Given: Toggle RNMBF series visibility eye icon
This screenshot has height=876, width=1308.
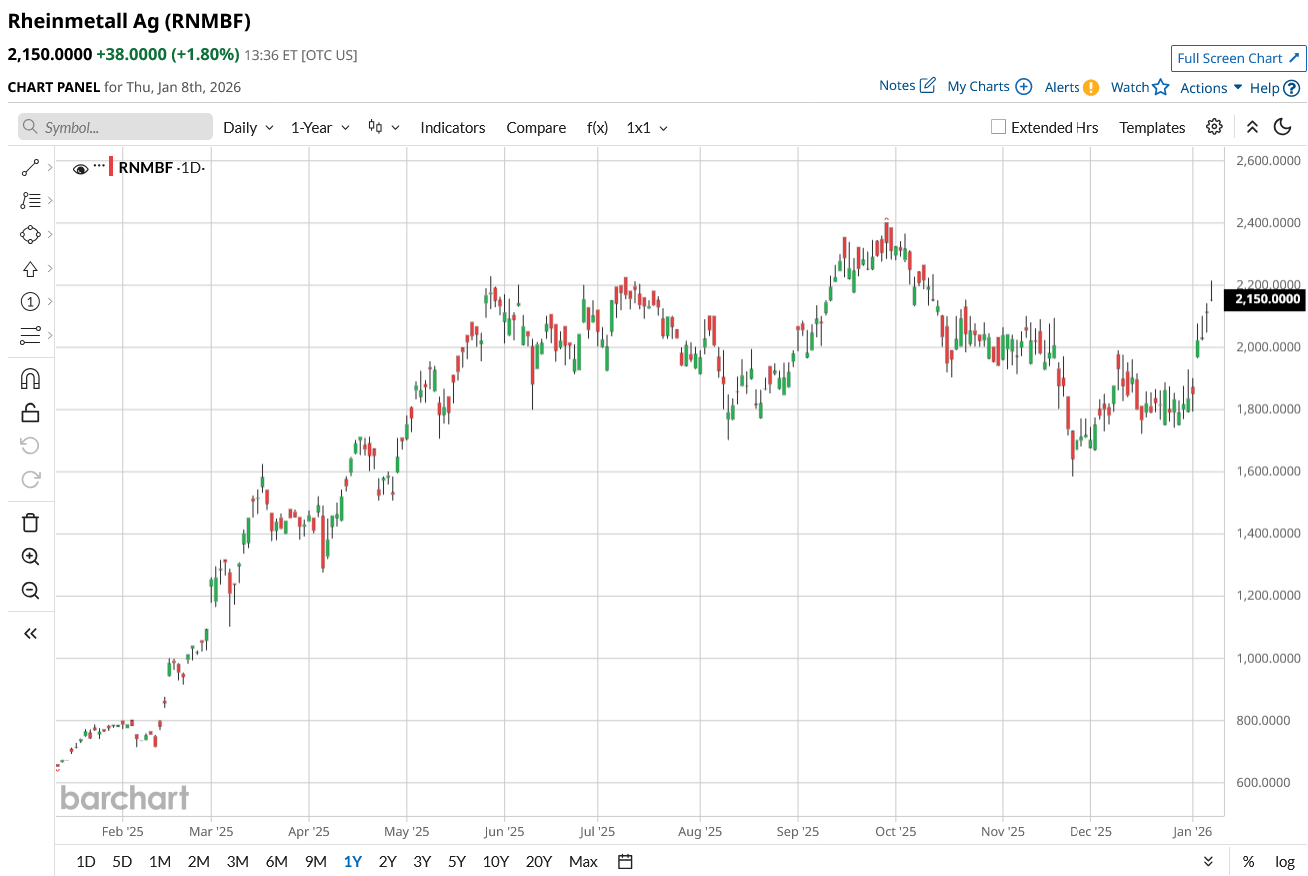Looking at the screenshot, I should click(81, 169).
